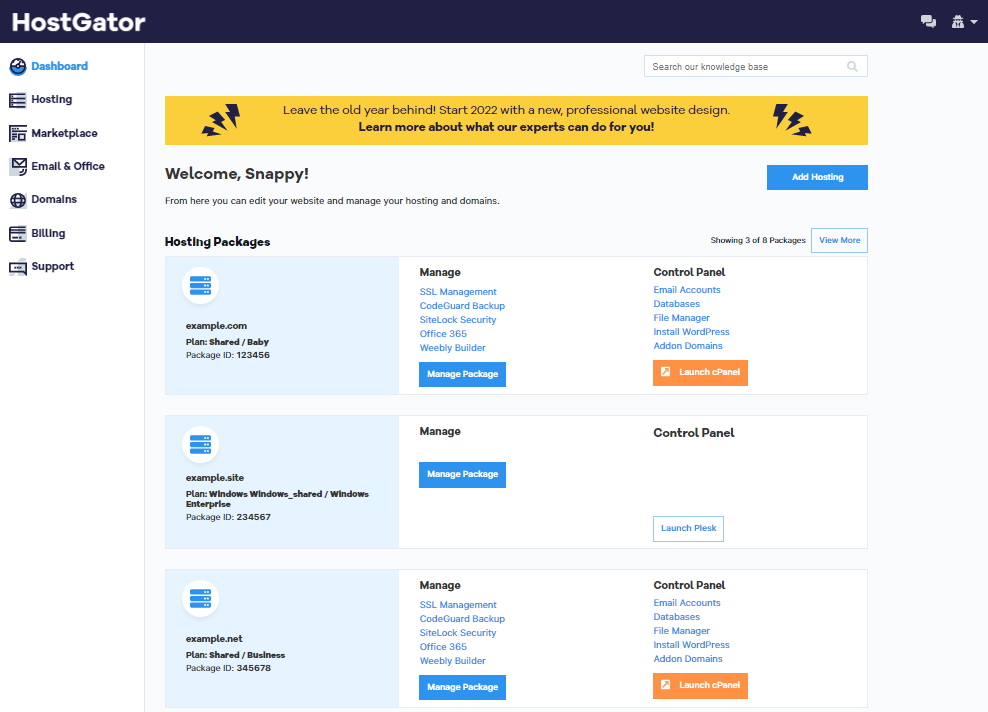This screenshot has width=988, height=712.
Task: Click the HostGator logo
Action: (78, 22)
